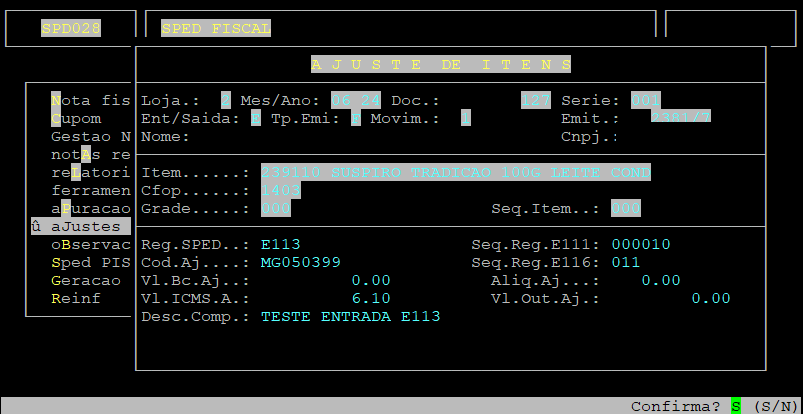803x414 pixels.
Task: Select the Reg.SPED value E113
Action: [x=280, y=244]
